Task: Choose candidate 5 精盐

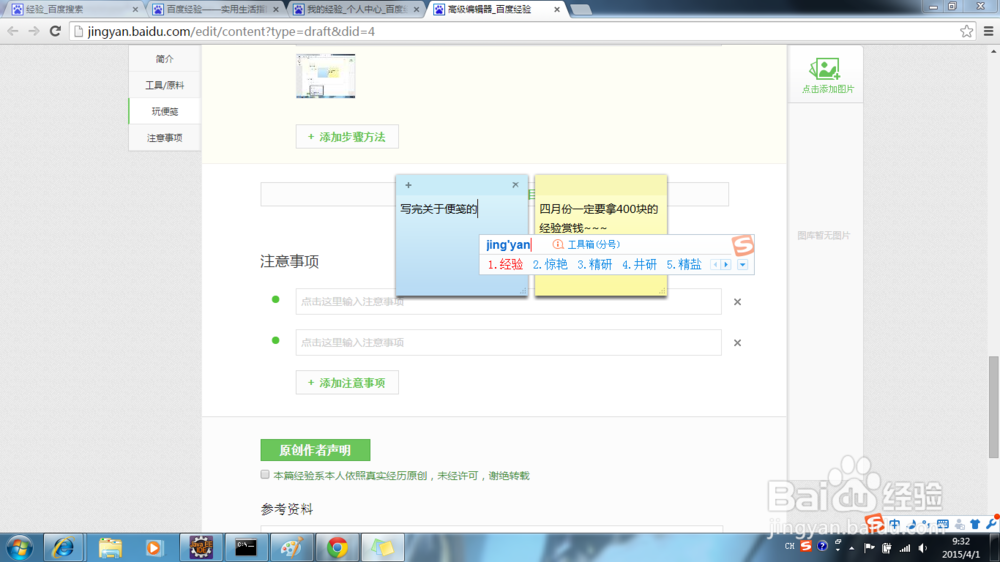Action: click(x=684, y=264)
